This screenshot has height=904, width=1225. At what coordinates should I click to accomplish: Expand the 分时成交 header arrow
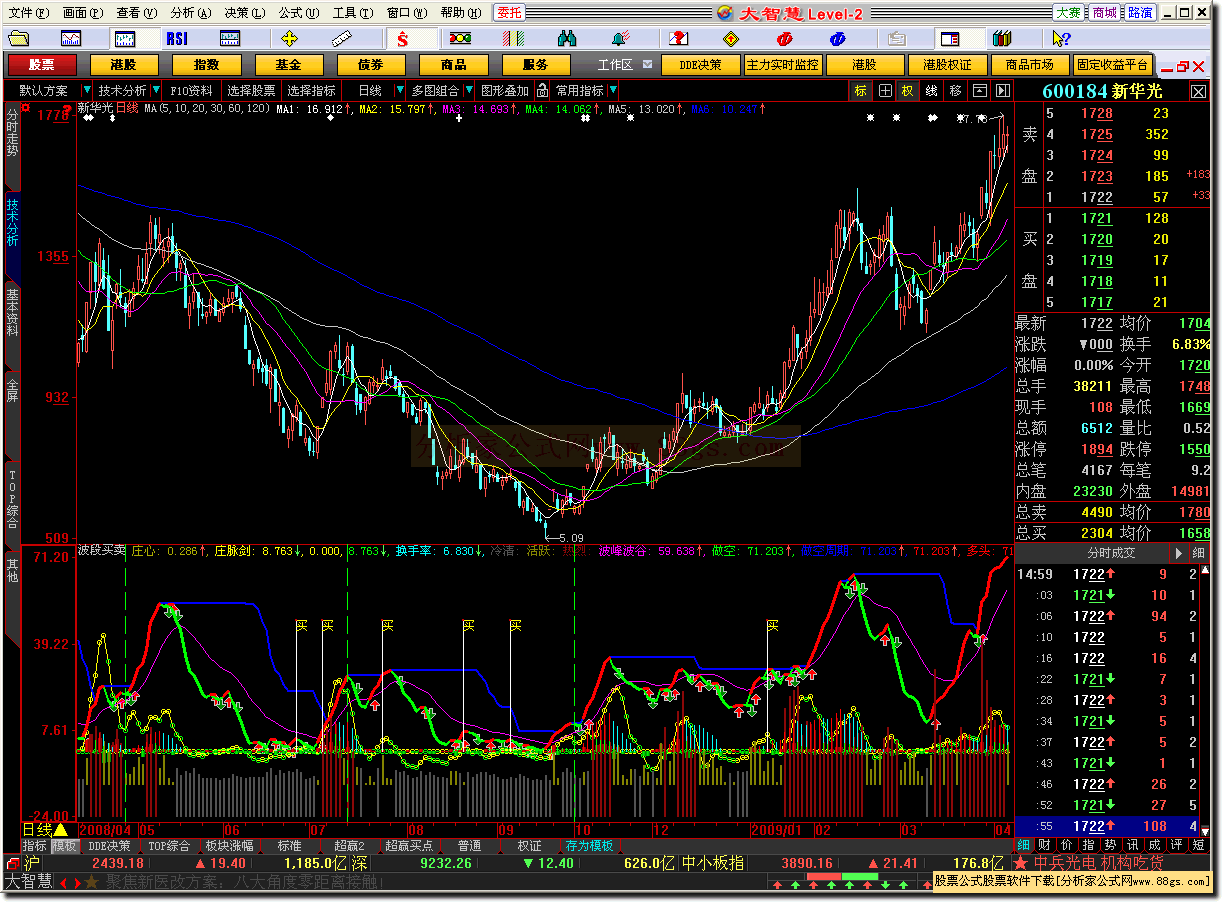coord(1177,553)
